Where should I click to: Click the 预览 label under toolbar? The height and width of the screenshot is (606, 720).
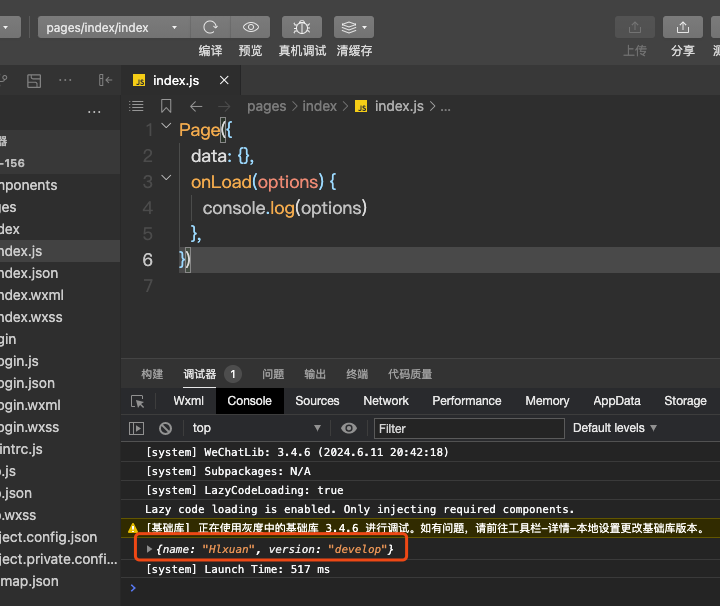pyautogui.click(x=250, y=50)
